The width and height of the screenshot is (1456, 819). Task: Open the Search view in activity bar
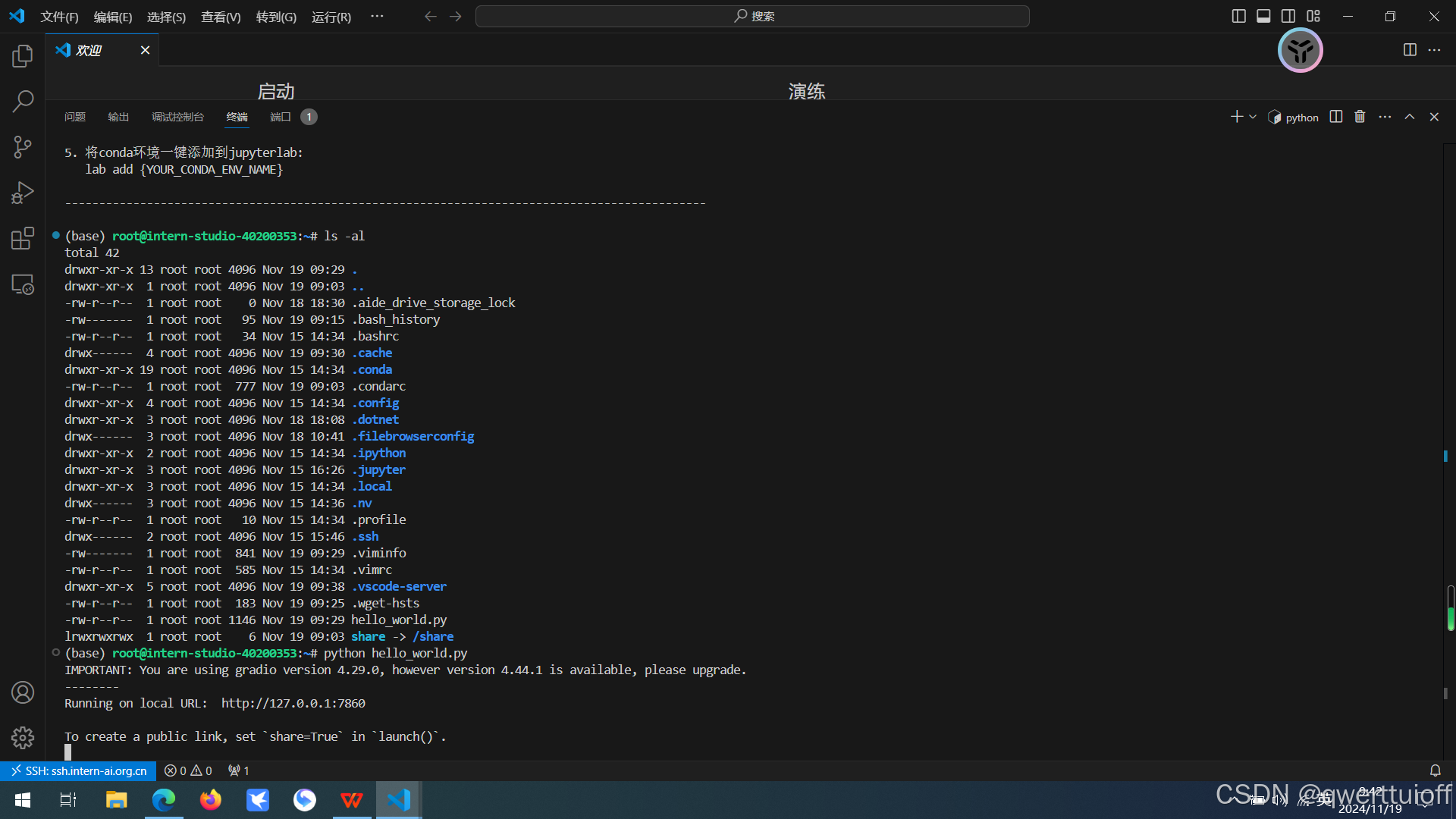(23, 101)
